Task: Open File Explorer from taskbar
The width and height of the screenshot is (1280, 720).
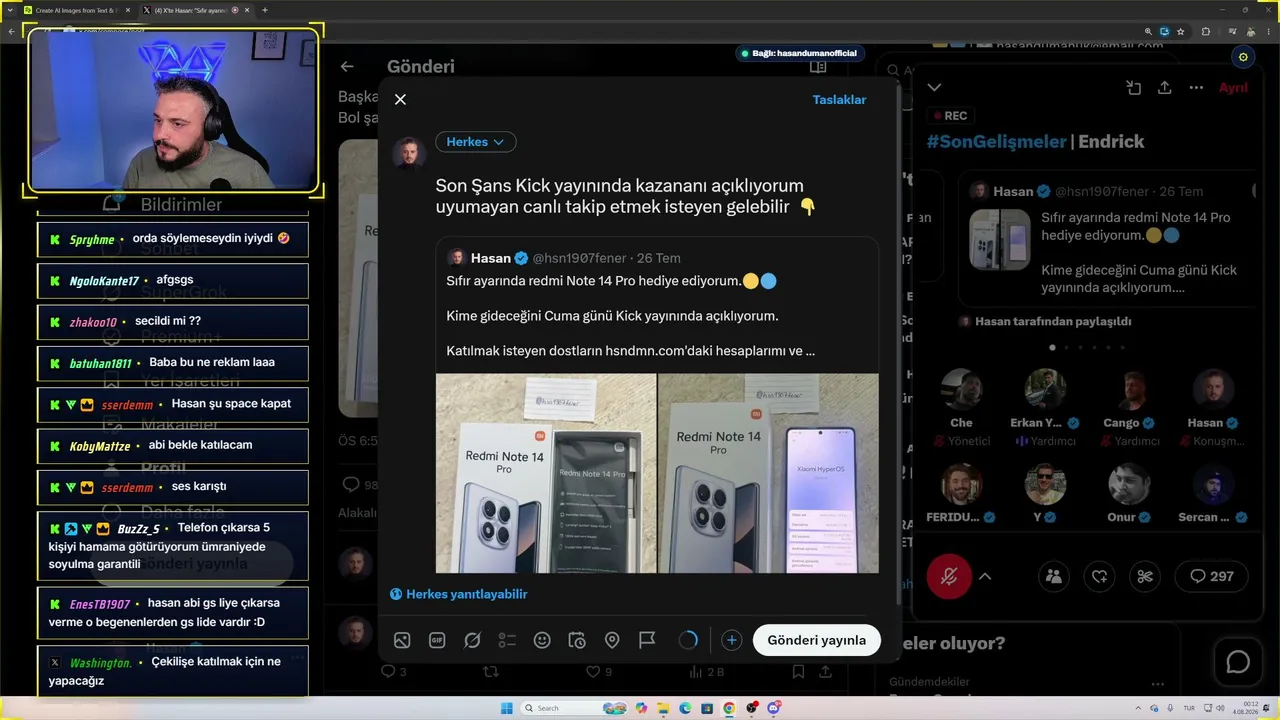Action: point(664,708)
